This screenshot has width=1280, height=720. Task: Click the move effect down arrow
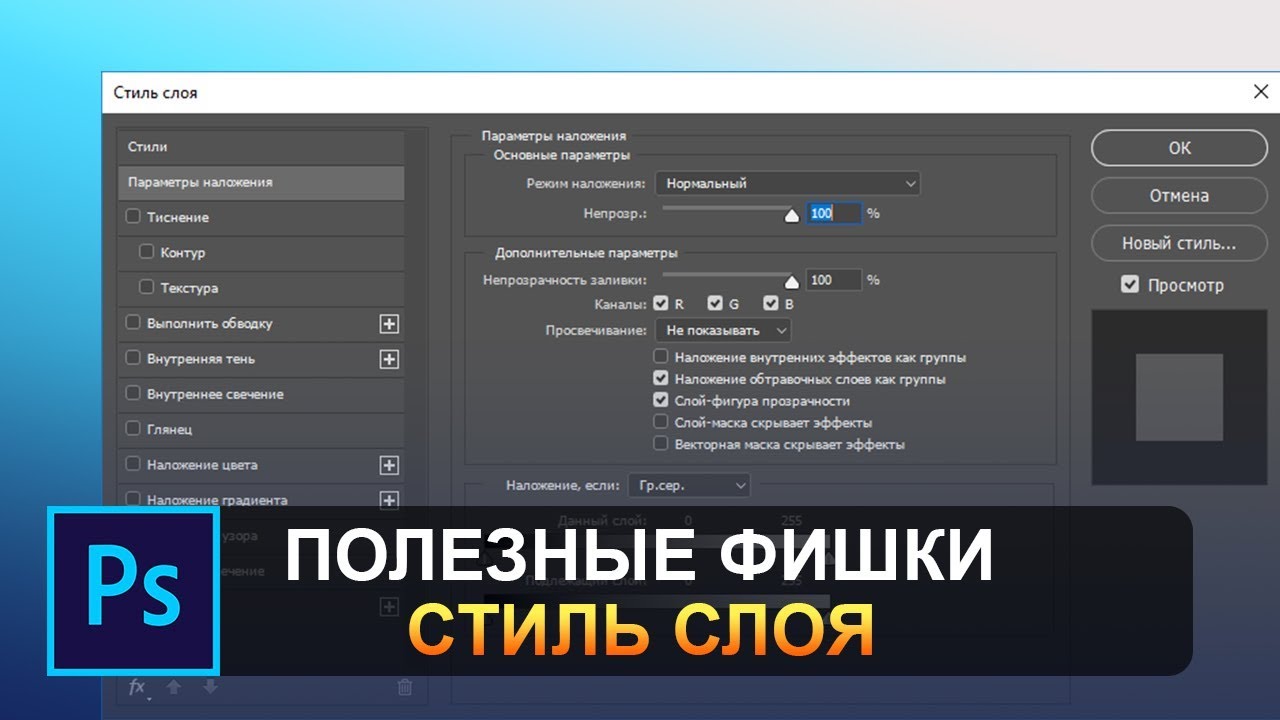210,687
